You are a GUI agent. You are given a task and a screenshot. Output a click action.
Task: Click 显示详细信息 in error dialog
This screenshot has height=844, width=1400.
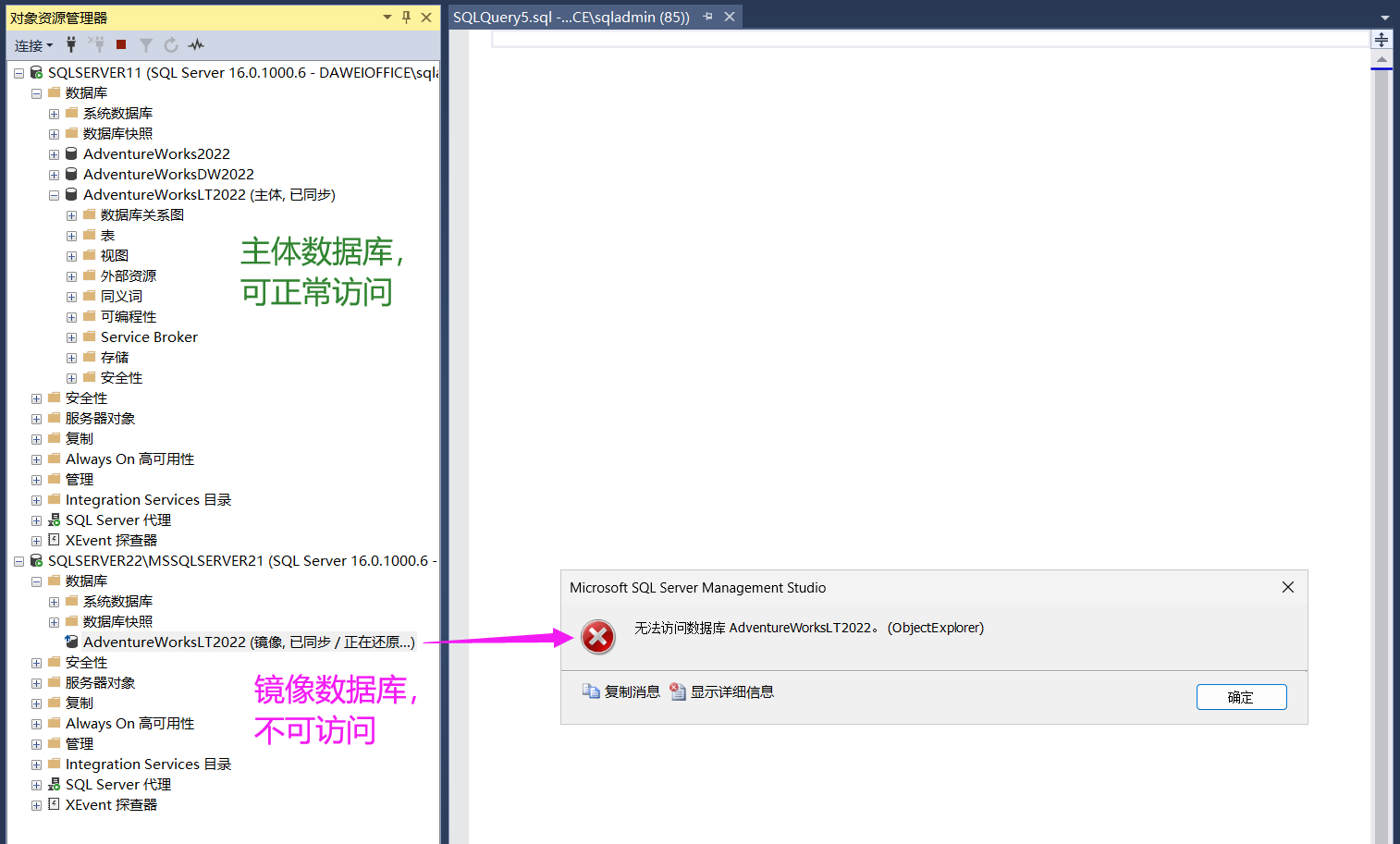tap(722, 691)
